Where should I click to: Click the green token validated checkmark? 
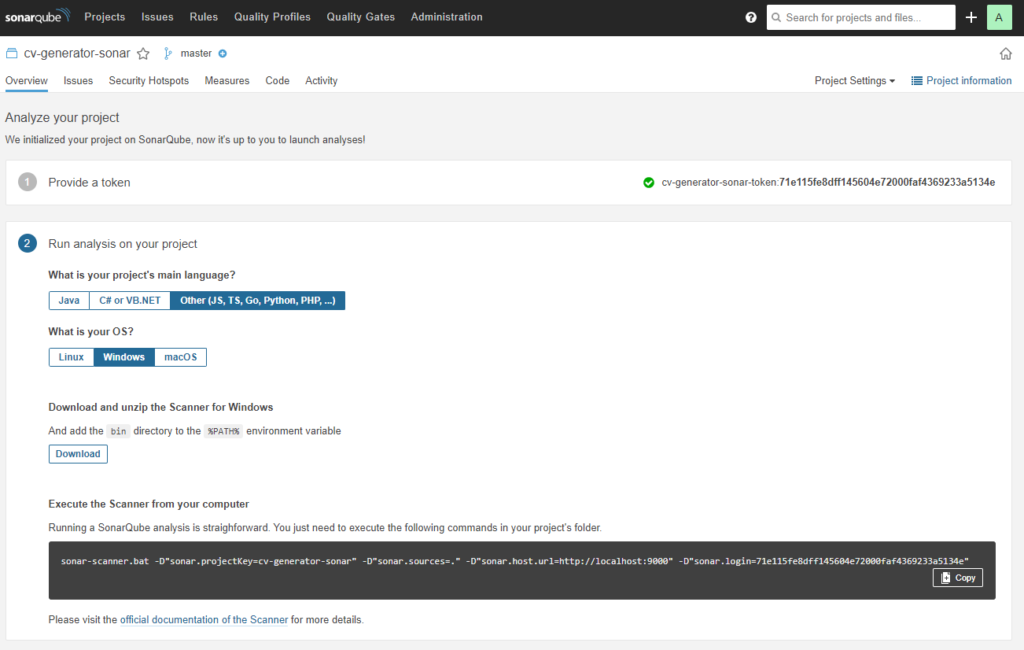coord(648,182)
